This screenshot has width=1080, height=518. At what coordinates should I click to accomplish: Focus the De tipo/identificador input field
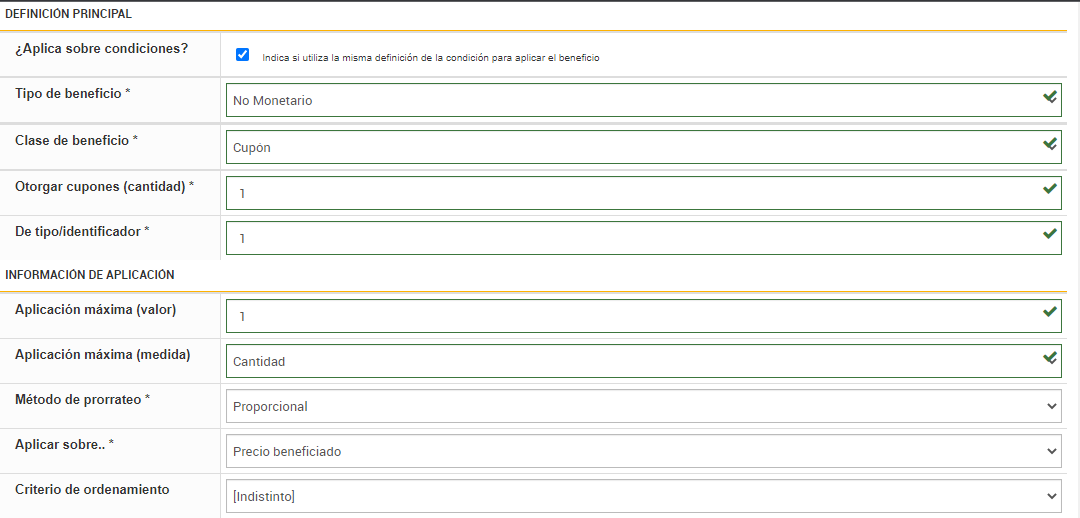(x=630, y=238)
